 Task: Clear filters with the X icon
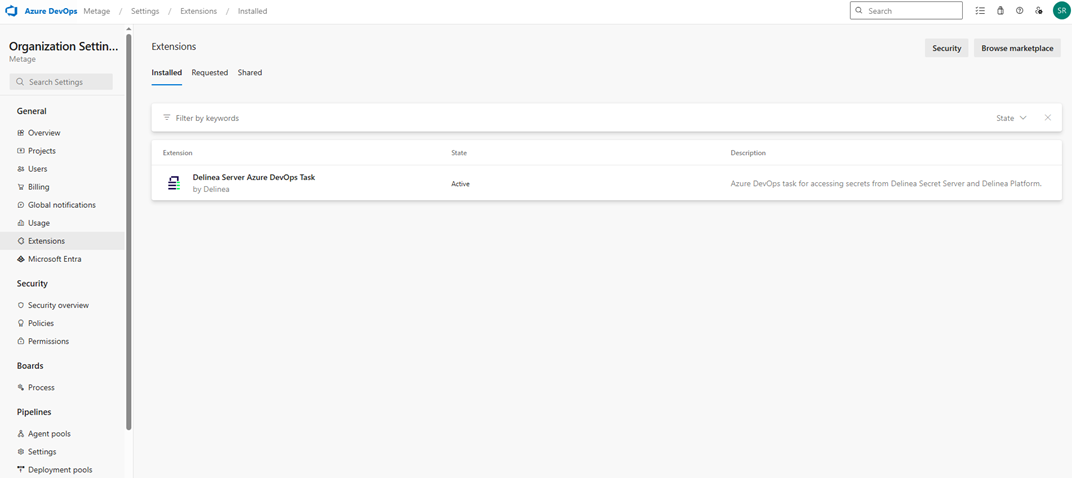tap(1047, 118)
